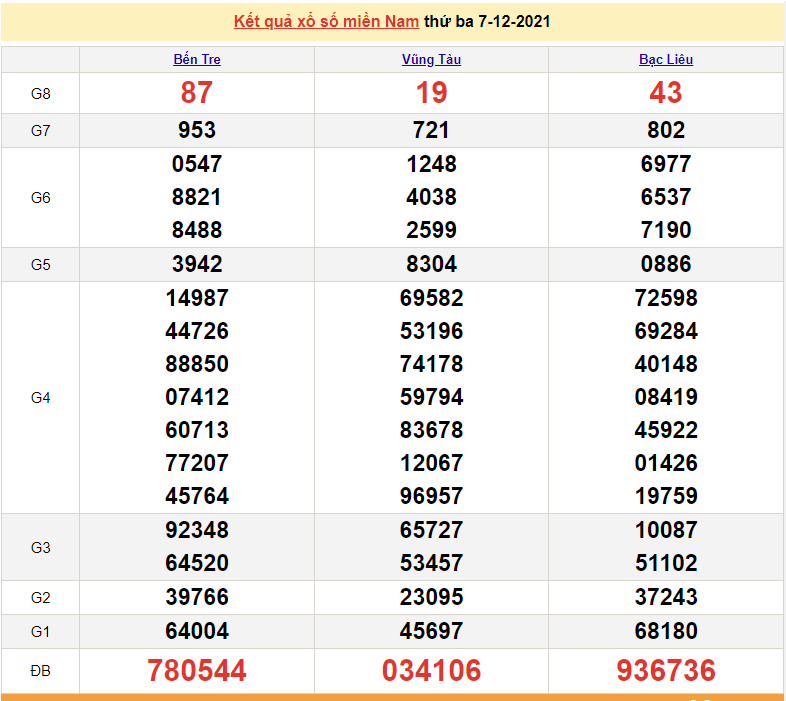
Task: Click the ĐB row label
Action: point(40,670)
